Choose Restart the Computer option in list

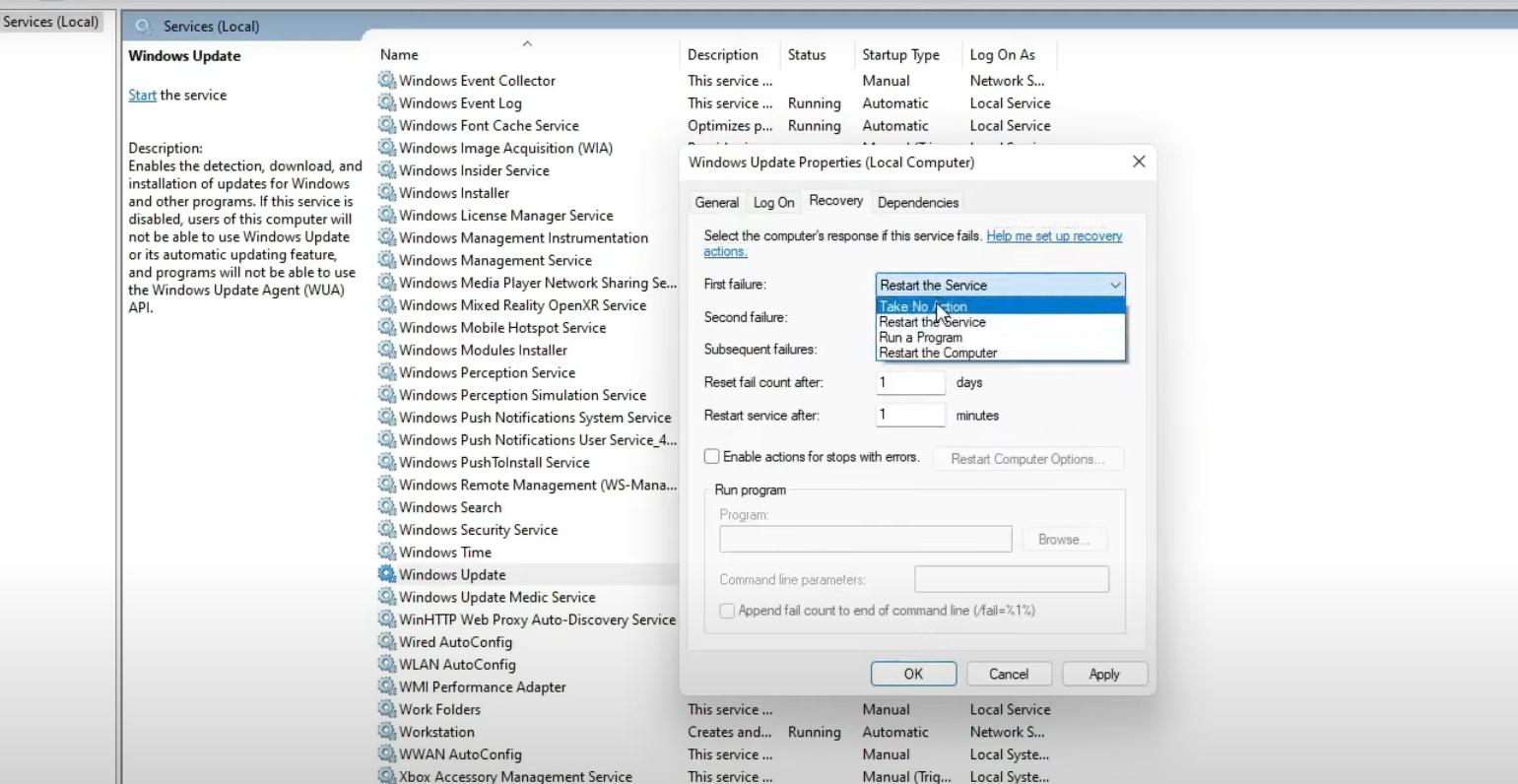point(1000,353)
